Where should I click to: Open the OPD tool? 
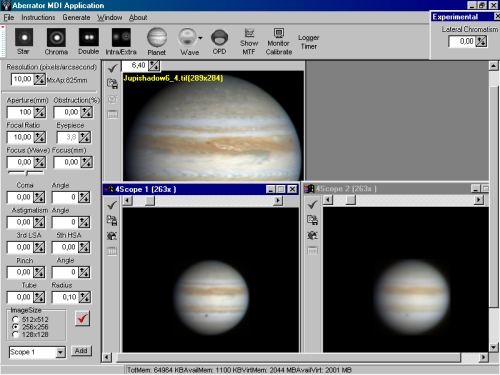coord(219,42)
